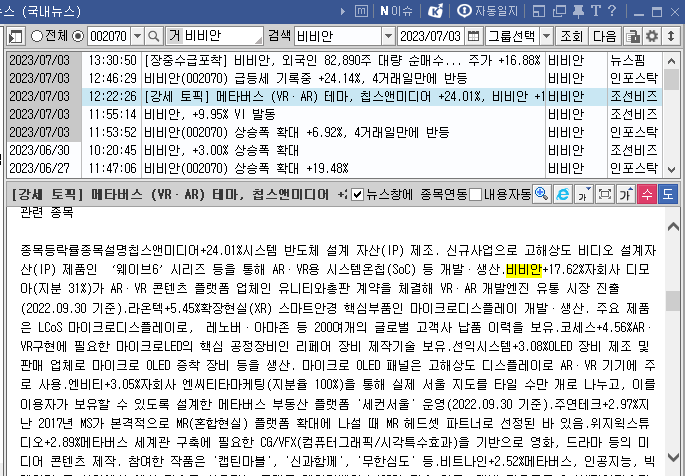Click the 002070 stock code input field
685x476 pixels.
pyautogui.click(x=109, y=36)
